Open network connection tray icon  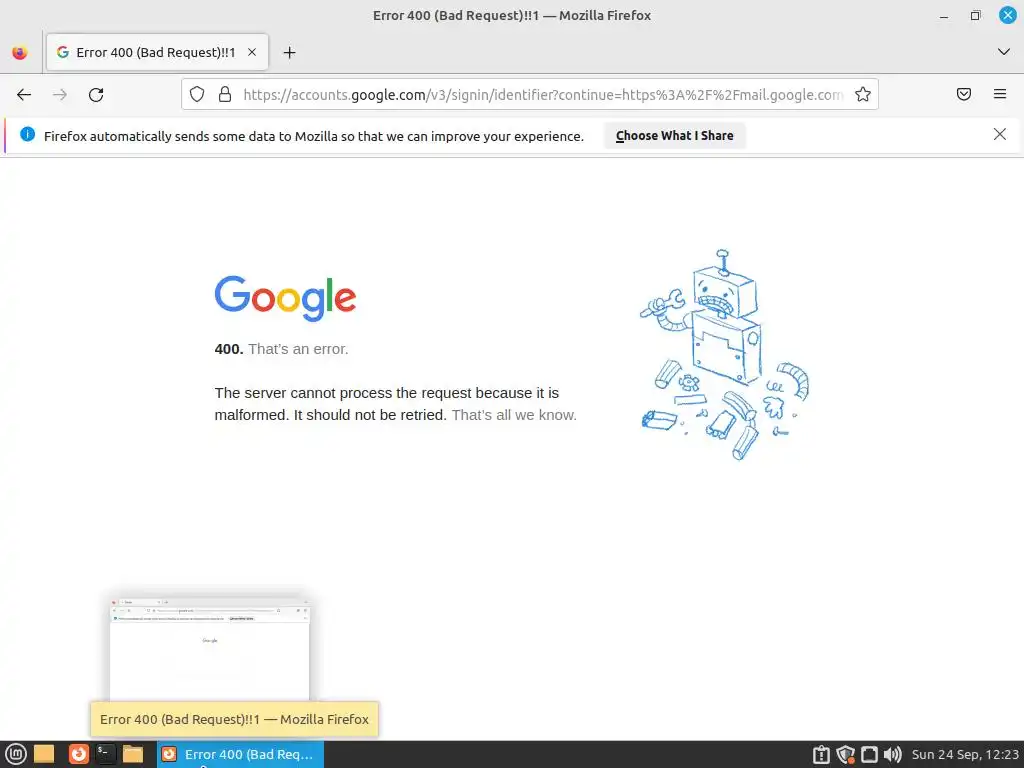869,754
